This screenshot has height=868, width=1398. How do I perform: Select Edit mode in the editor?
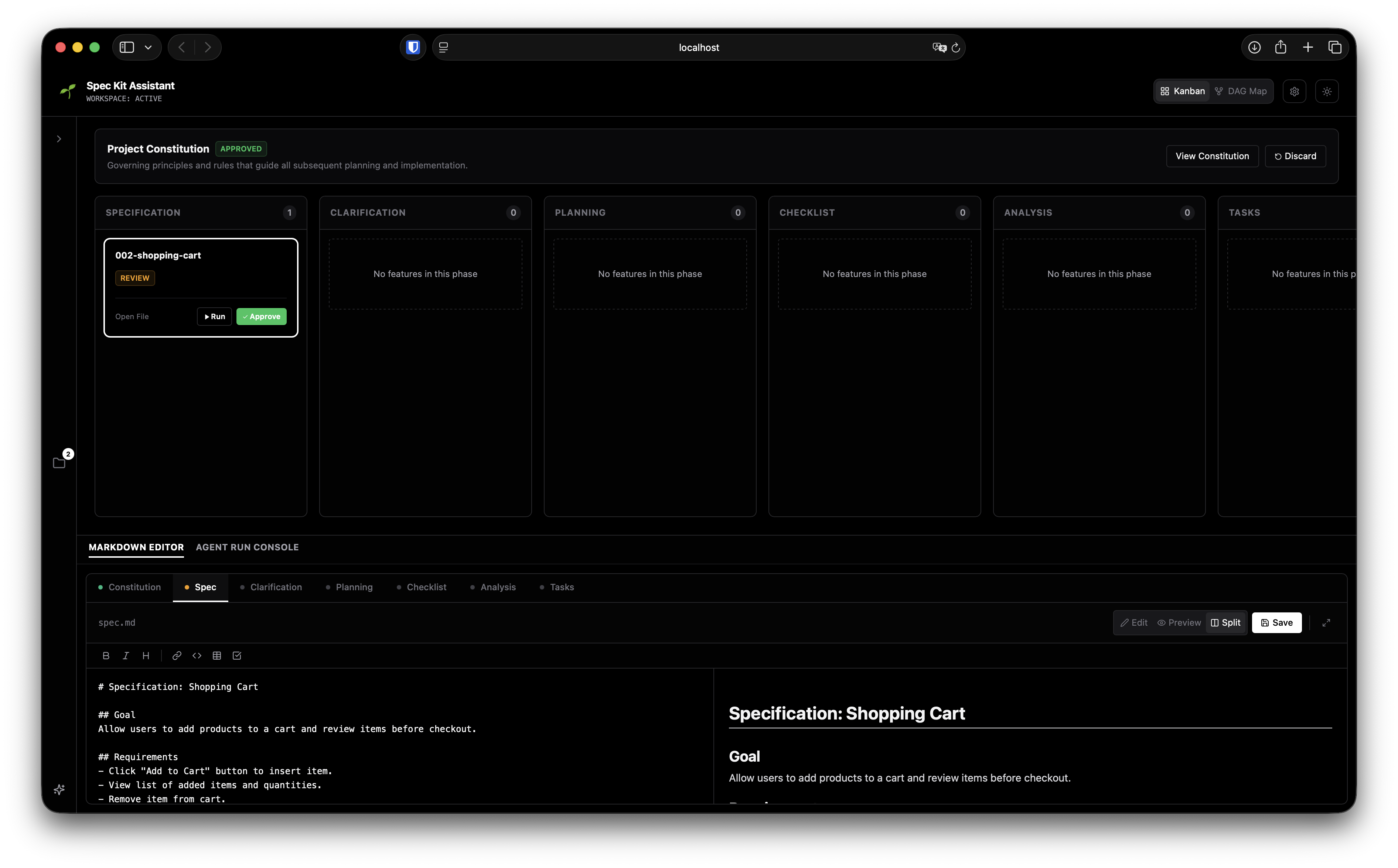(x=1134, y=622)
